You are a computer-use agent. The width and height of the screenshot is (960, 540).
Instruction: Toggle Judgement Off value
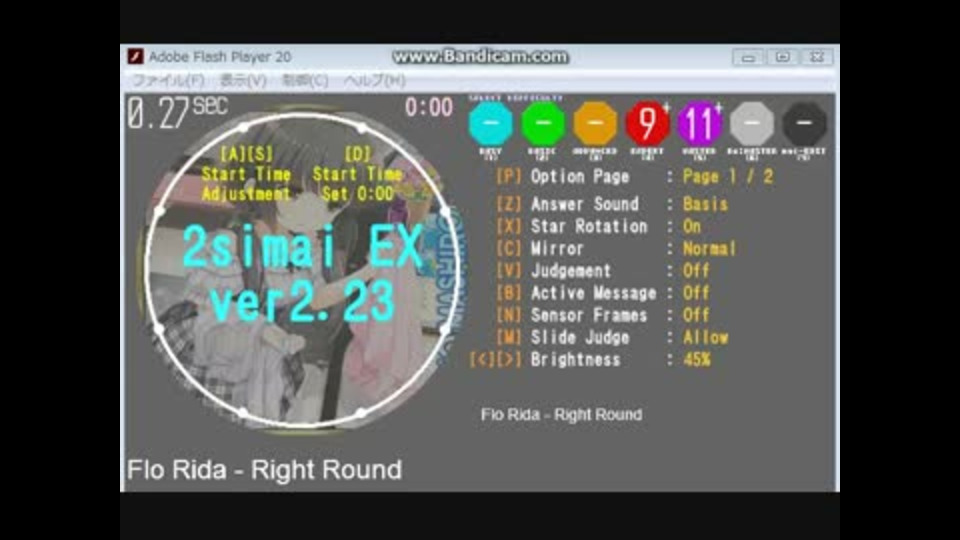(x=696, y=271)
